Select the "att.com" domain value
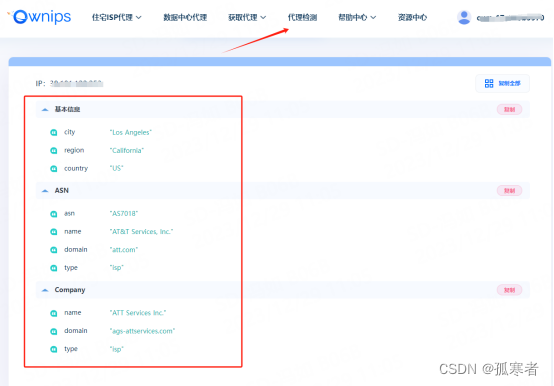The width and height of the screenshot is (554, 386). coord(124,250)
